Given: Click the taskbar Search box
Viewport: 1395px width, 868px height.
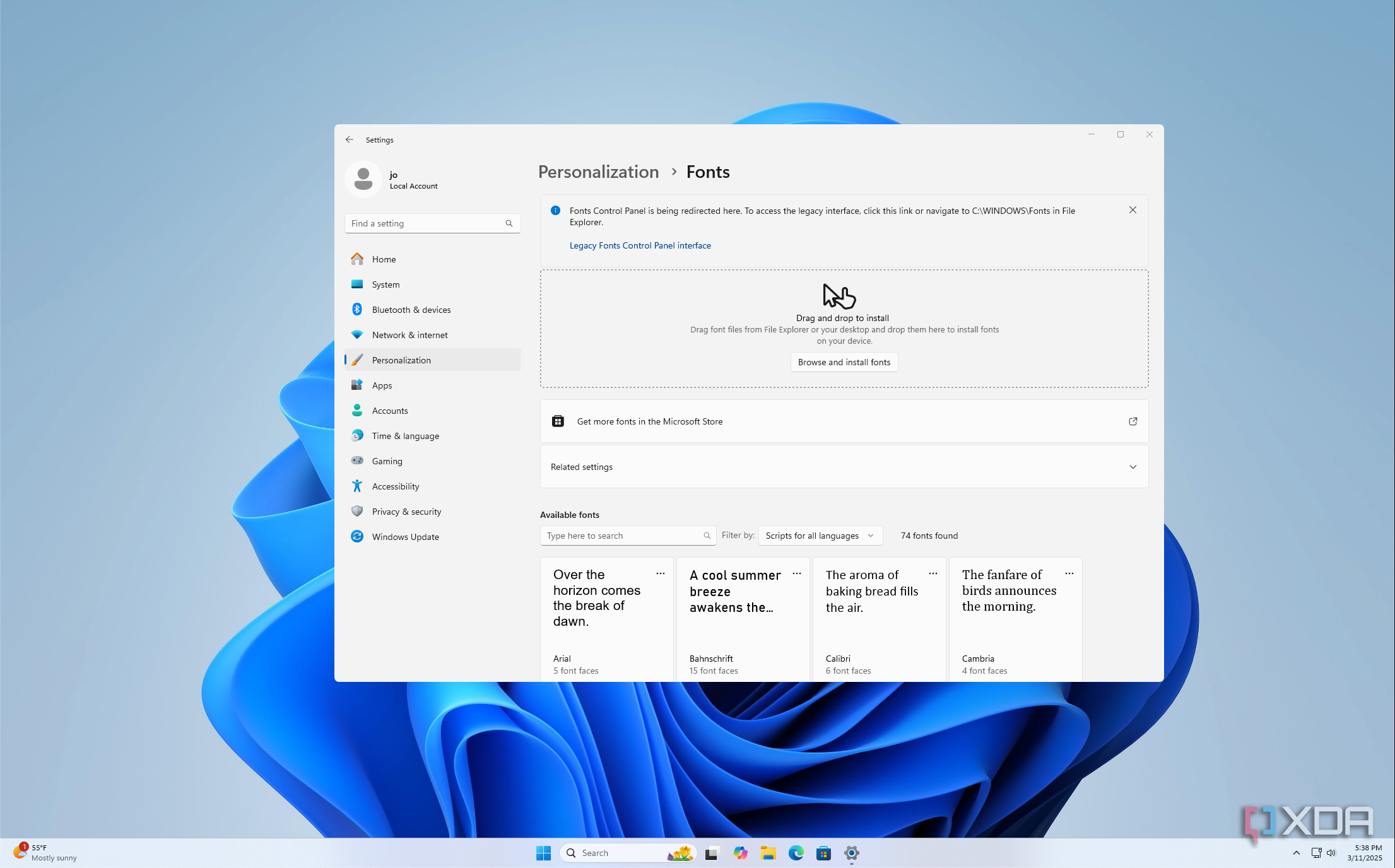Looking at the screenshot, I should [x=628, y=853].
